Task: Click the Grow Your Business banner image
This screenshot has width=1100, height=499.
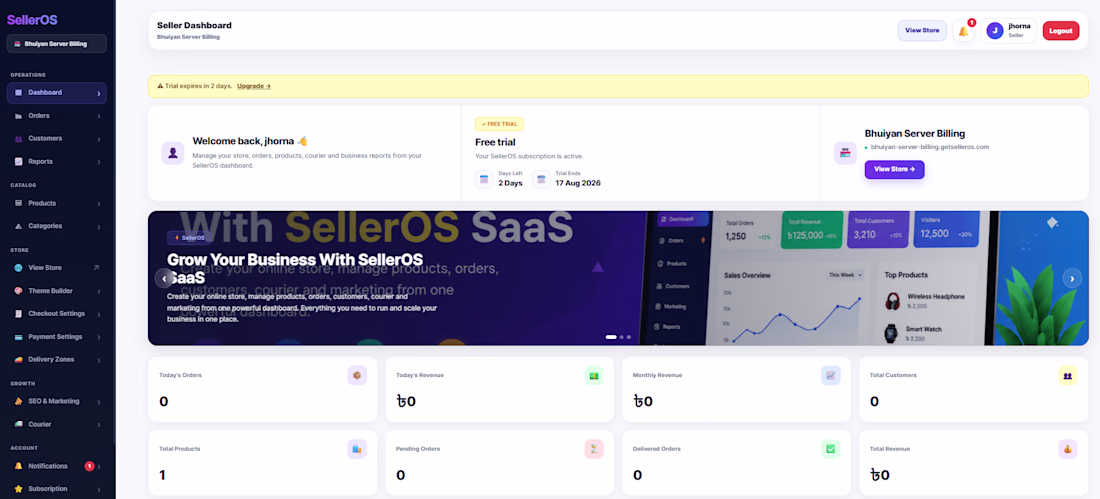Action: [618, 278]
